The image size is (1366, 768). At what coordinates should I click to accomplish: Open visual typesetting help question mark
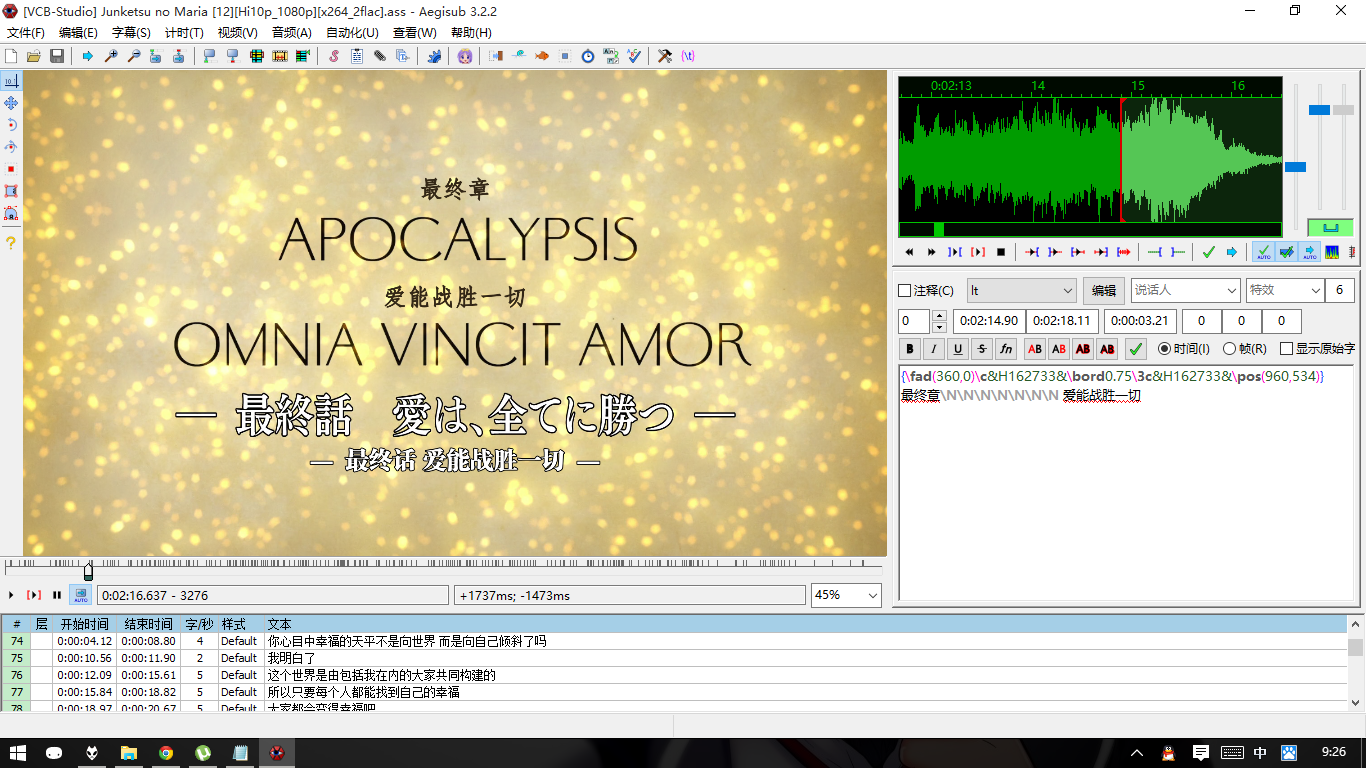(x=11, y=243)
